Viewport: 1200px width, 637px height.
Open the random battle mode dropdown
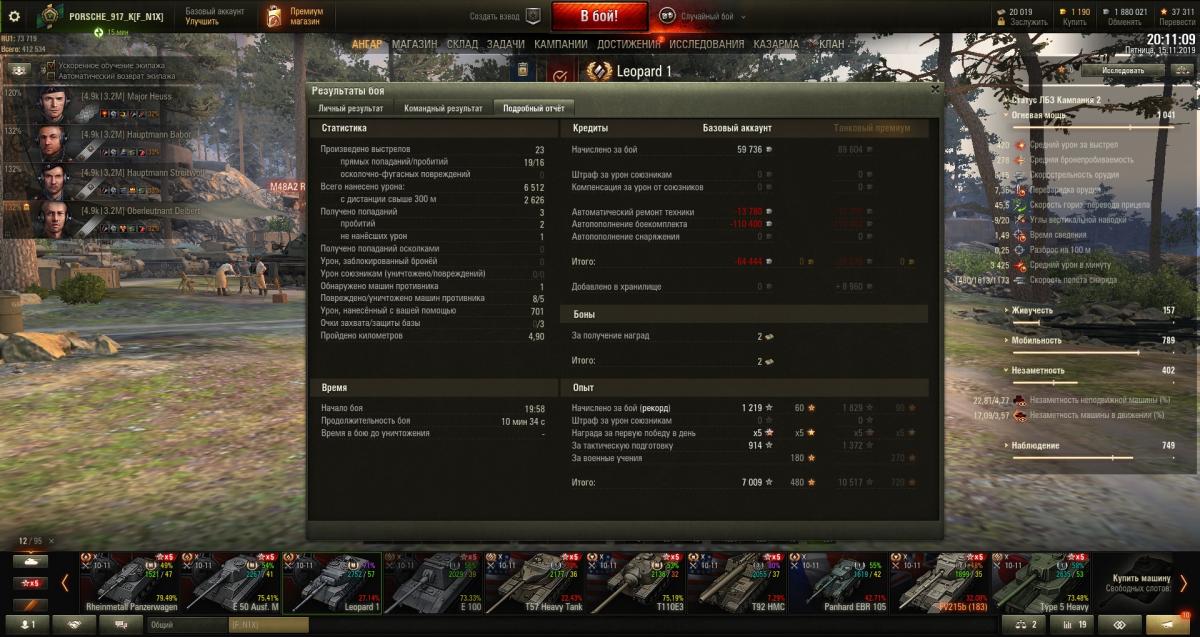(x=709, y=17)
